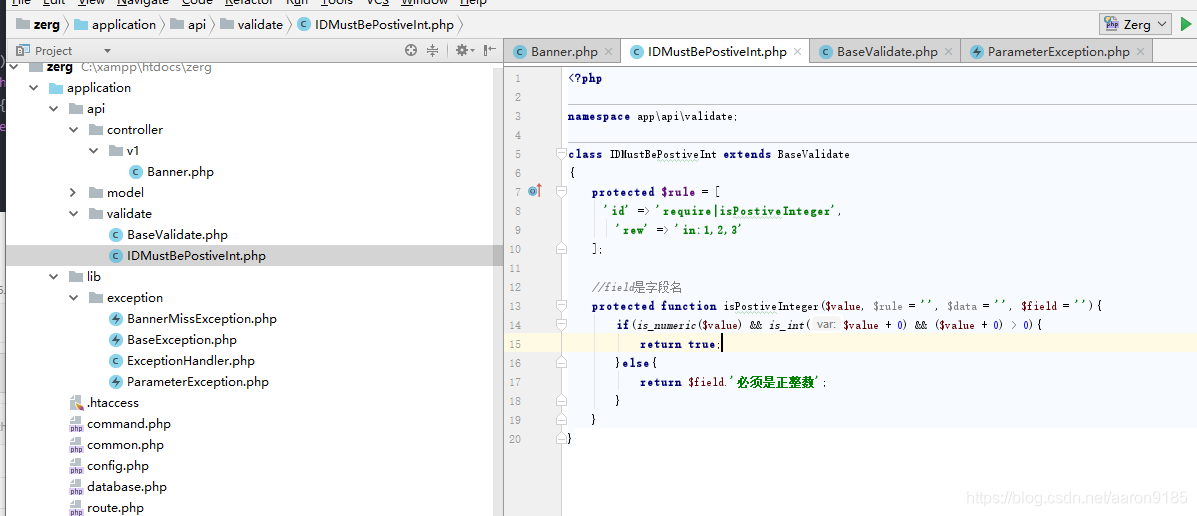This screenshot has width=1197, height=516.
Task: Open the Project panel settings gear
Action: (x=462, y=50)
